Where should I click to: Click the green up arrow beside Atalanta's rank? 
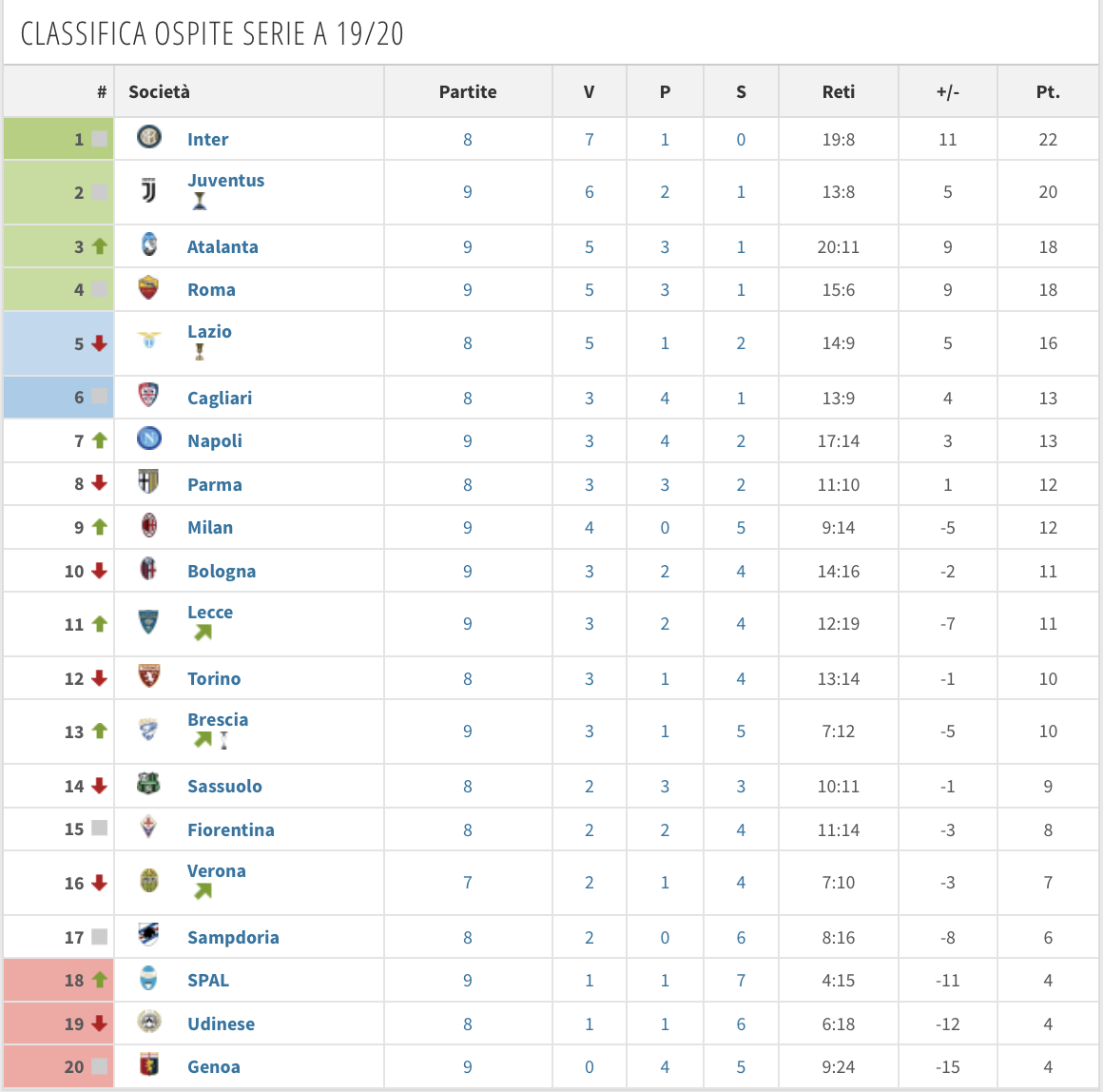pyautogui.click(x=100, y=246)
